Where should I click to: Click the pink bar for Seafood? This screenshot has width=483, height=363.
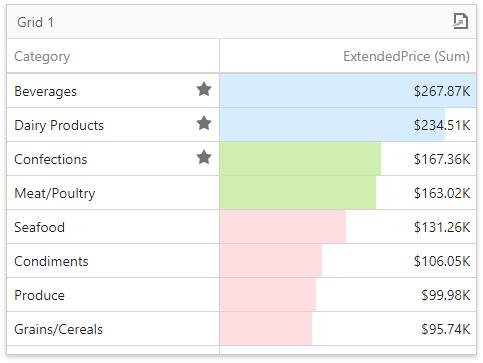[x=283, y=227]
